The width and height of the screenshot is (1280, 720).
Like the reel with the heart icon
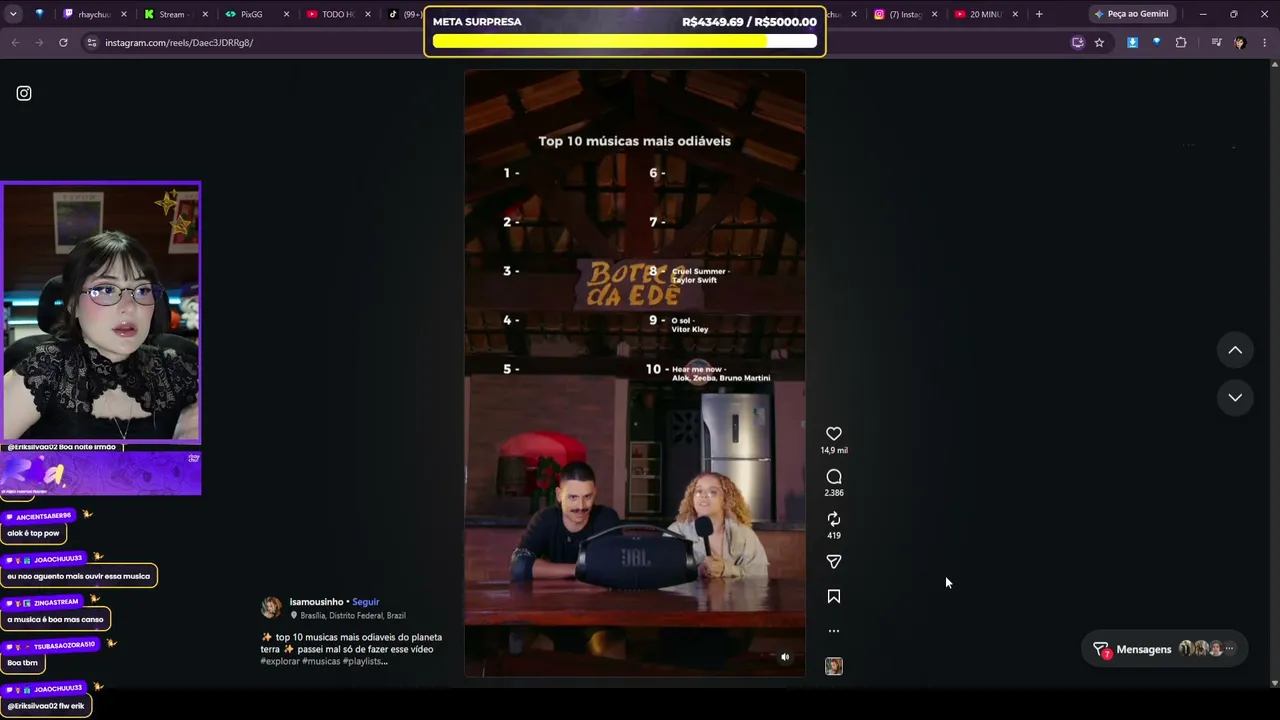click(834, 434)
